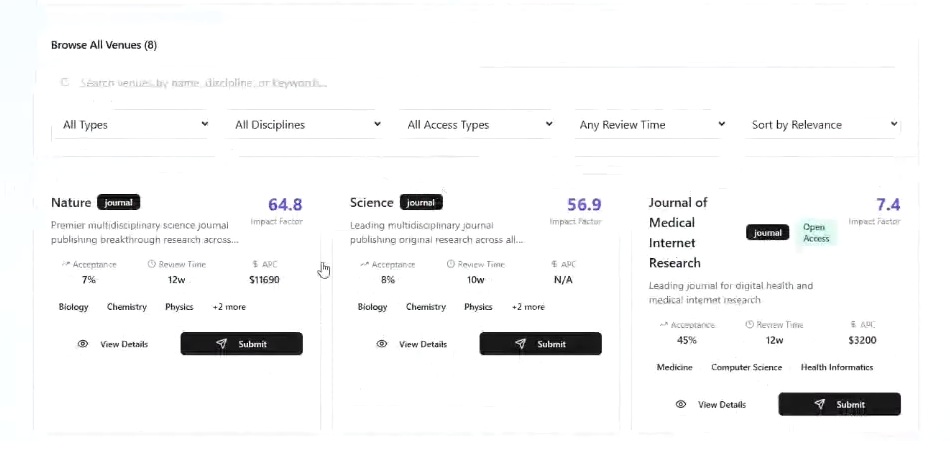Open the All Types dropdown

click(x=135, y=125)
